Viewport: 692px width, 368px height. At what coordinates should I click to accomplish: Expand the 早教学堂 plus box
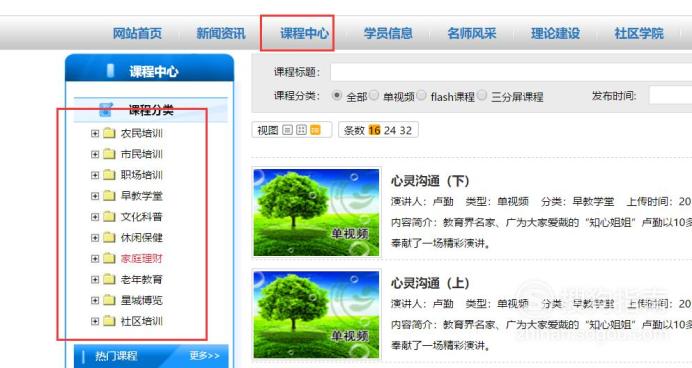tap(95, 196)
